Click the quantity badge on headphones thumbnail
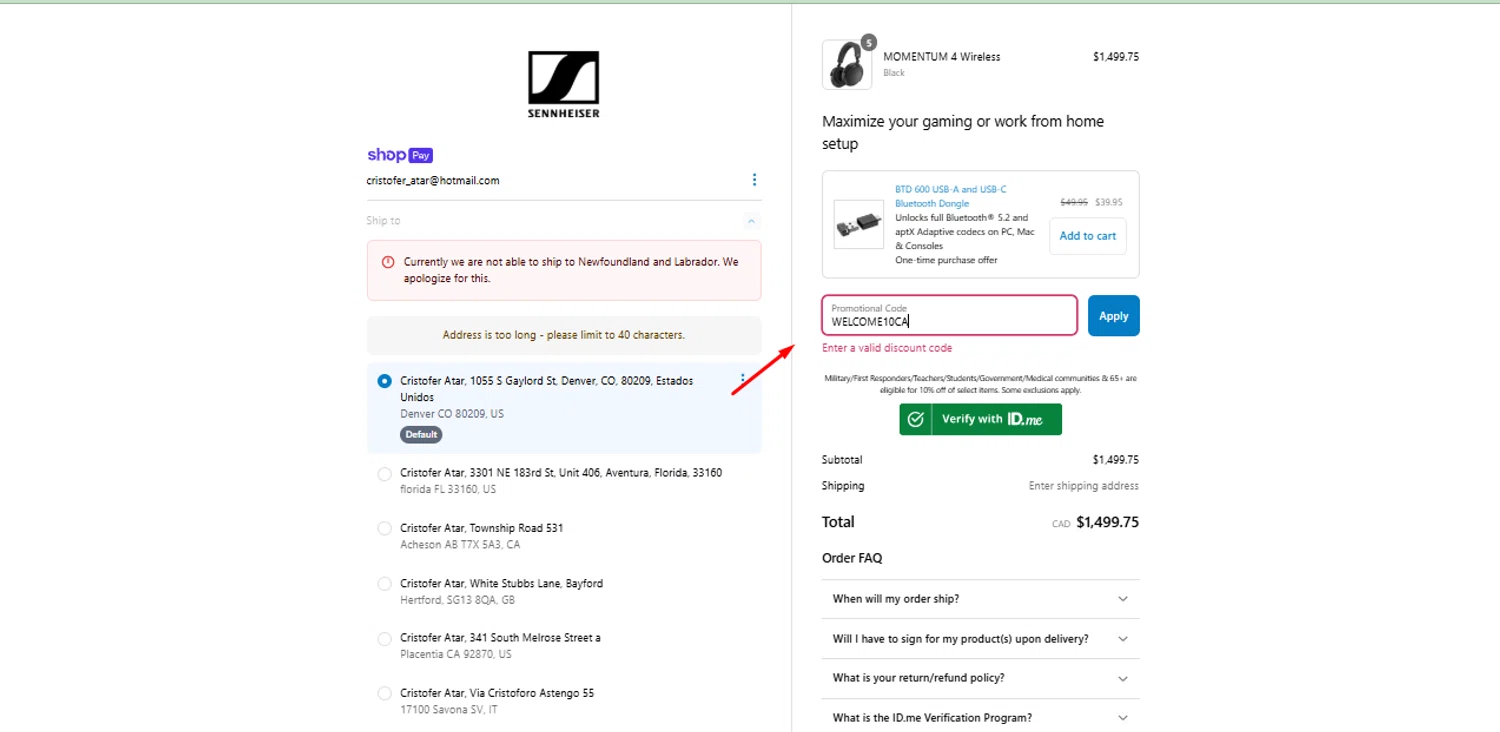The height and width of the screenshot is (732, 1500). tap(868, 42)
